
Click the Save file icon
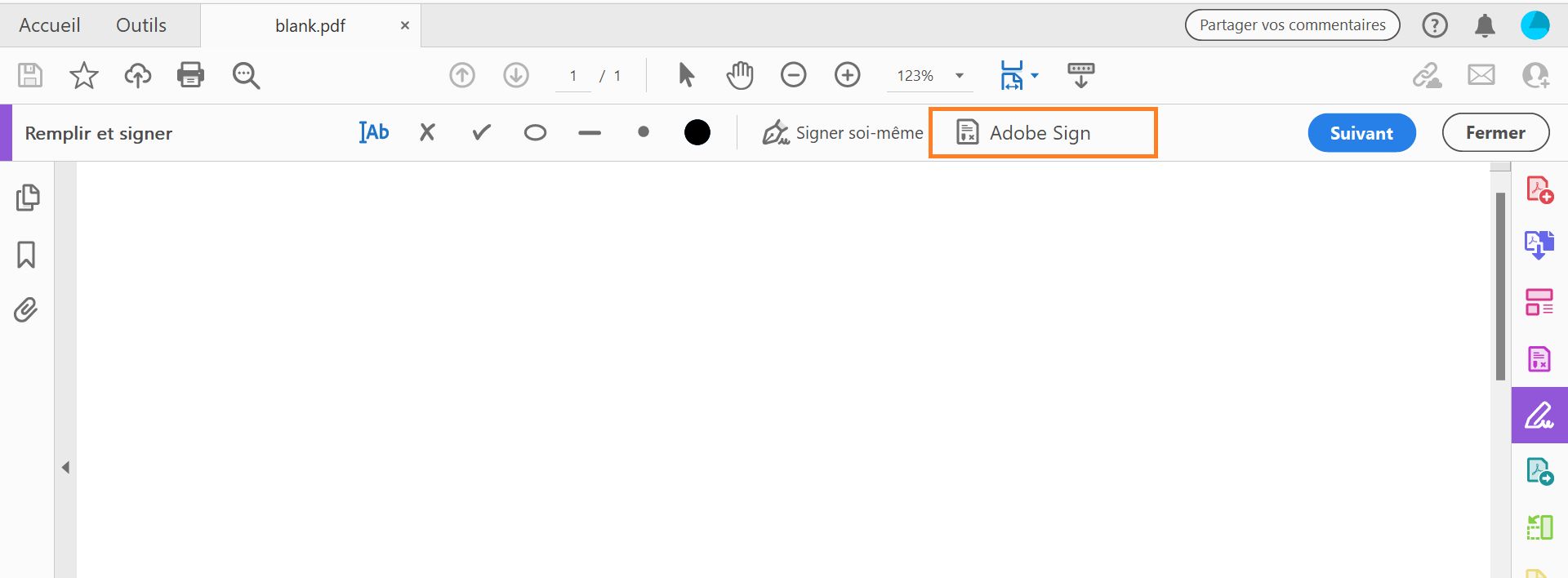tap(30, 75)
